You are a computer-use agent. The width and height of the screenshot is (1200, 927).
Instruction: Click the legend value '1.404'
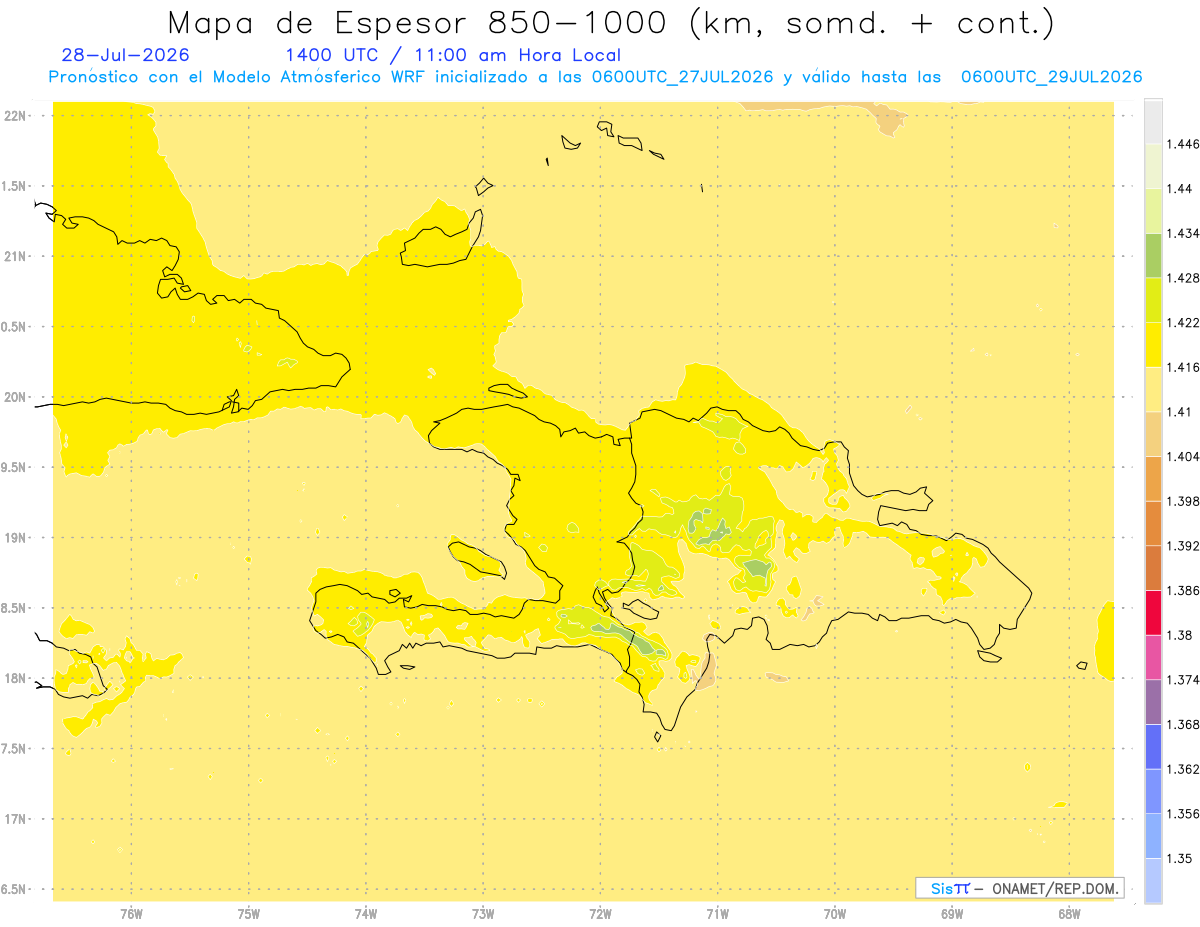tap(1183, 456)
